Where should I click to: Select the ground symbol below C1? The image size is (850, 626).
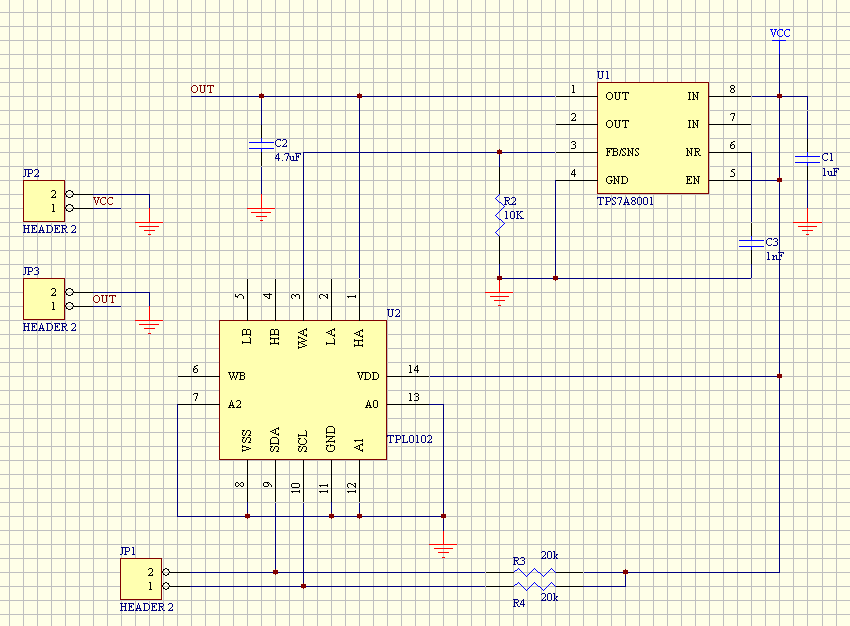tap(807, 228)
